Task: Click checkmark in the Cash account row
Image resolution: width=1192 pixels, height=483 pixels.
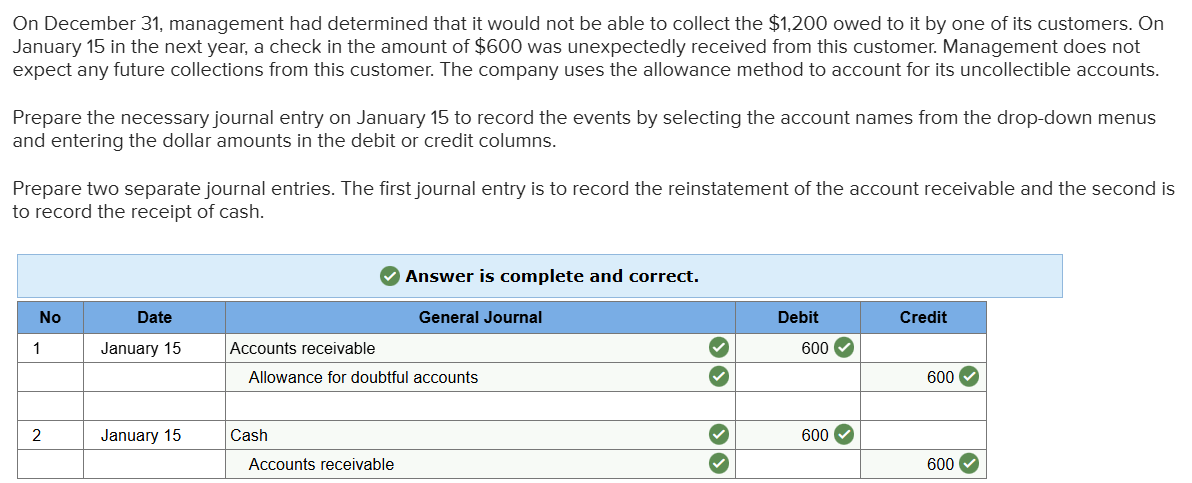Action: [717, 435]
